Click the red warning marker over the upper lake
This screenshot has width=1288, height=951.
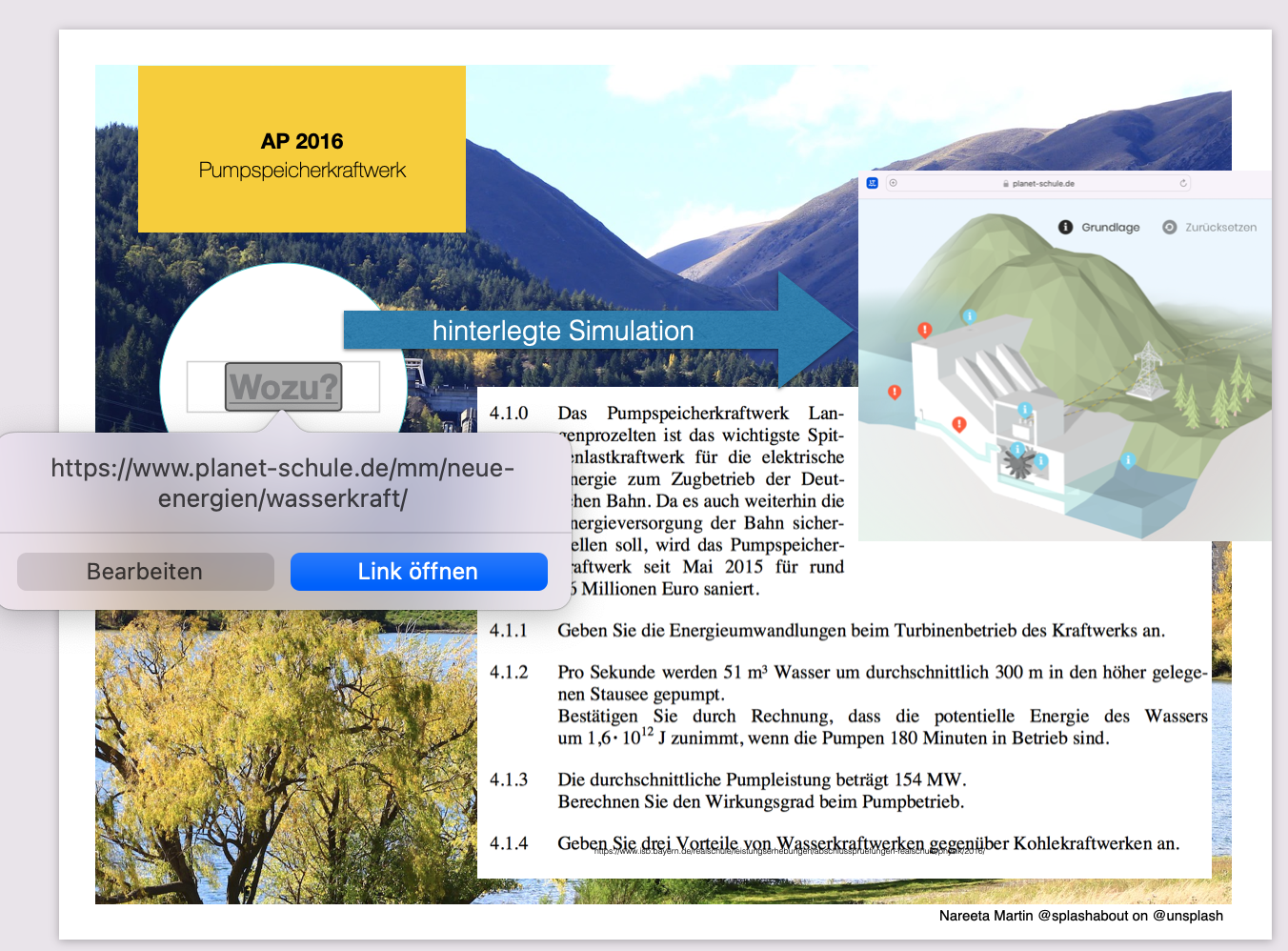[x=894, y=392]
